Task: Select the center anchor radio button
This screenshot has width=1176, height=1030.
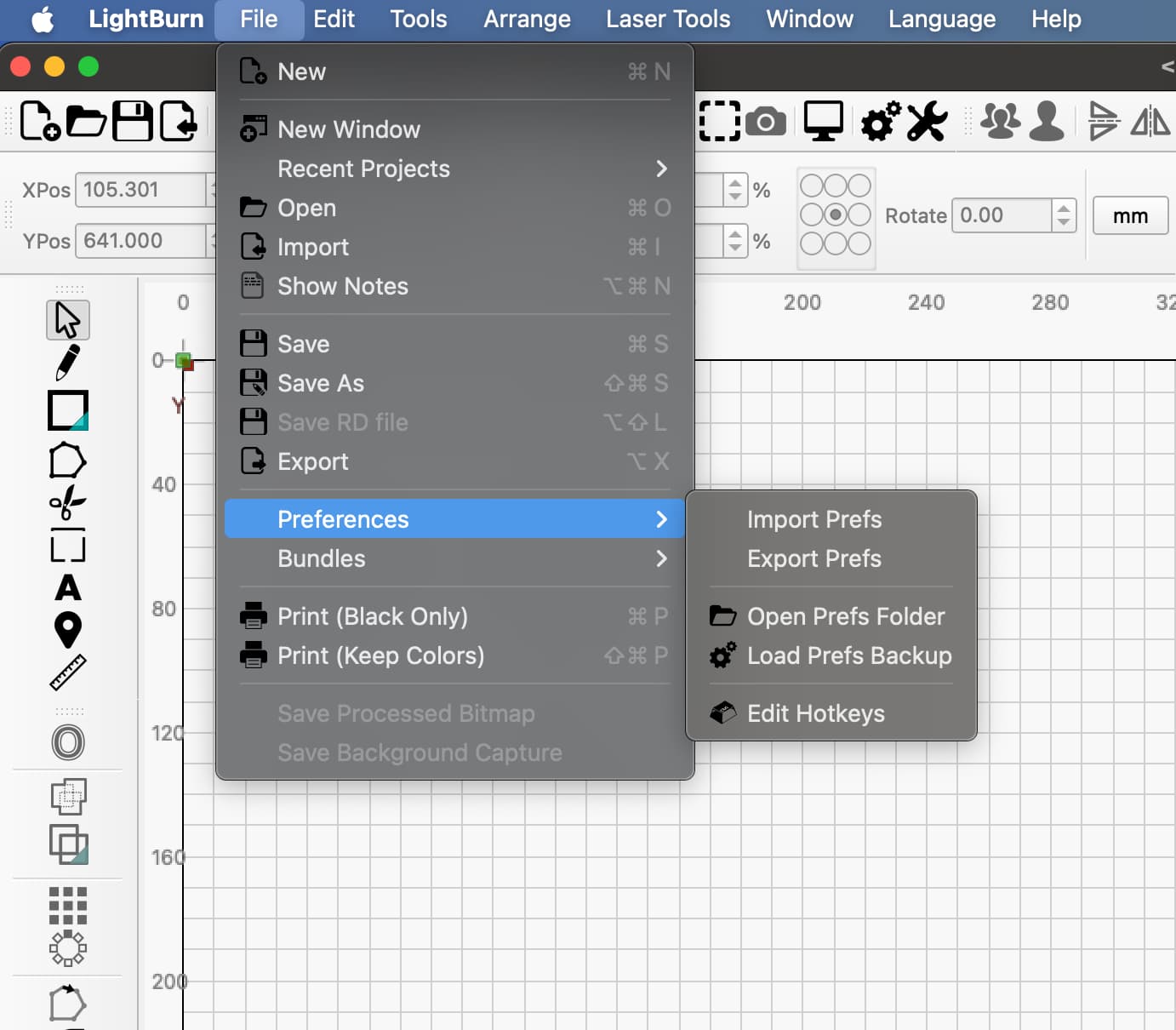Action: pyautogui.click(x=836, y=215)
